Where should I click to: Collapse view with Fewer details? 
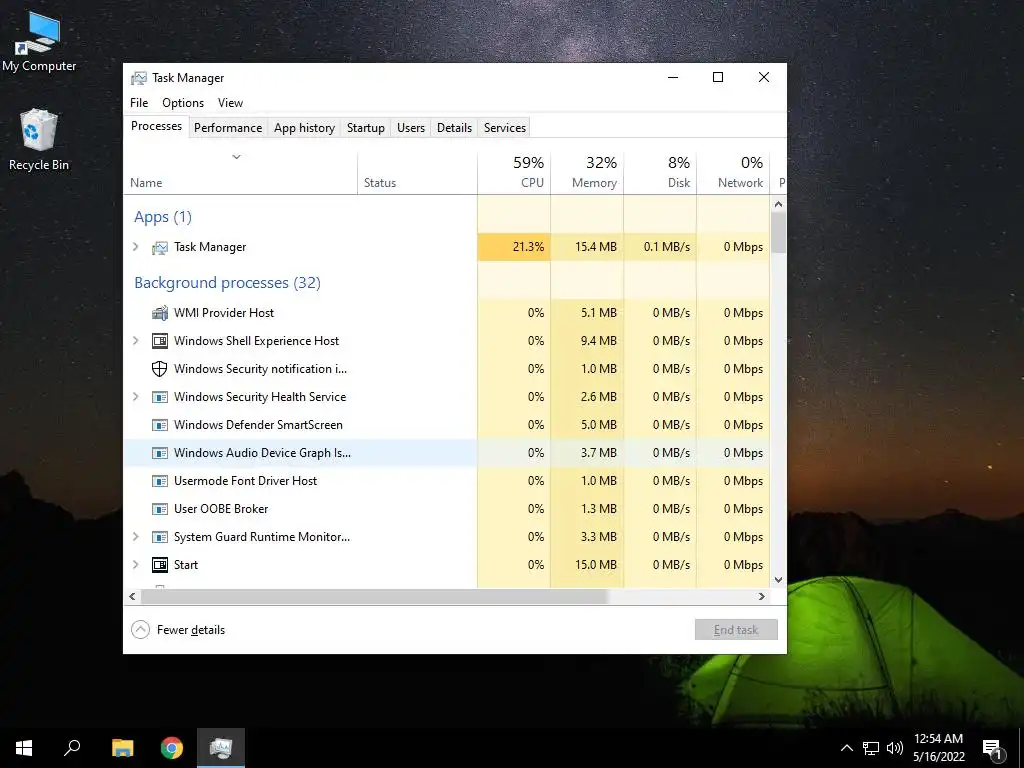coord(178,630)
